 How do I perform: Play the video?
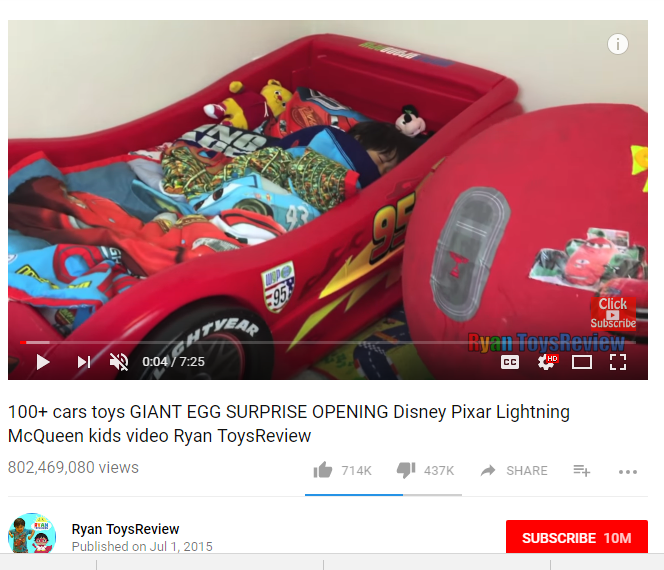[43, 362]
